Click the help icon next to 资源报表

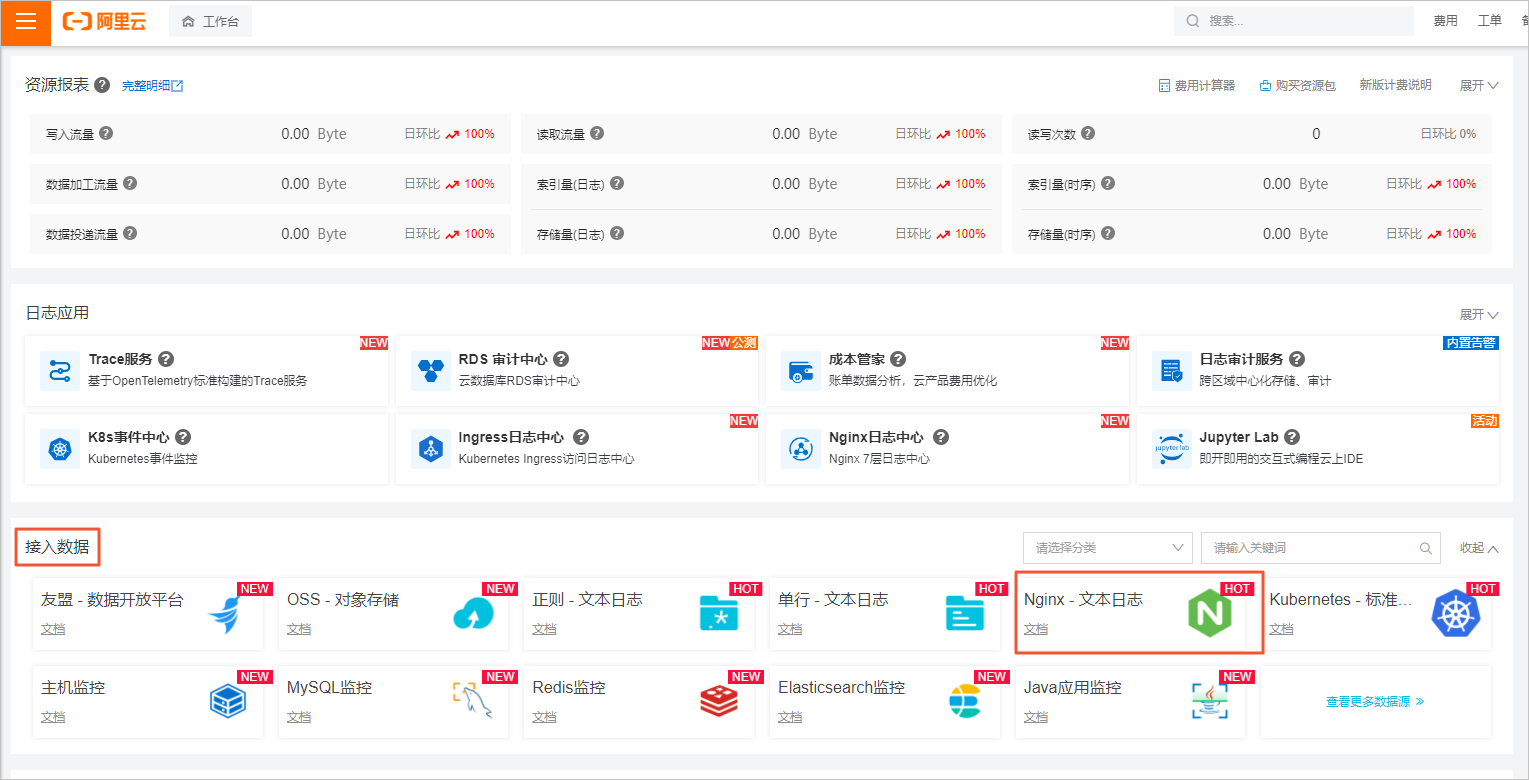(x=102, y=85)
